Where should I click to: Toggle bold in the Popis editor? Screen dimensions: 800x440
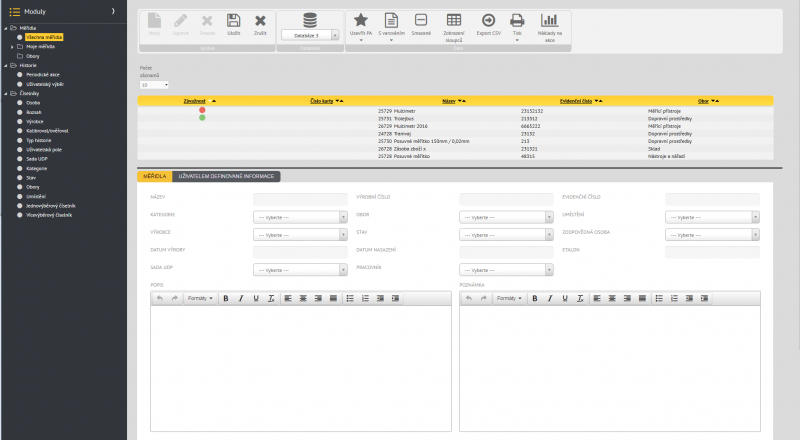(226, 298)
